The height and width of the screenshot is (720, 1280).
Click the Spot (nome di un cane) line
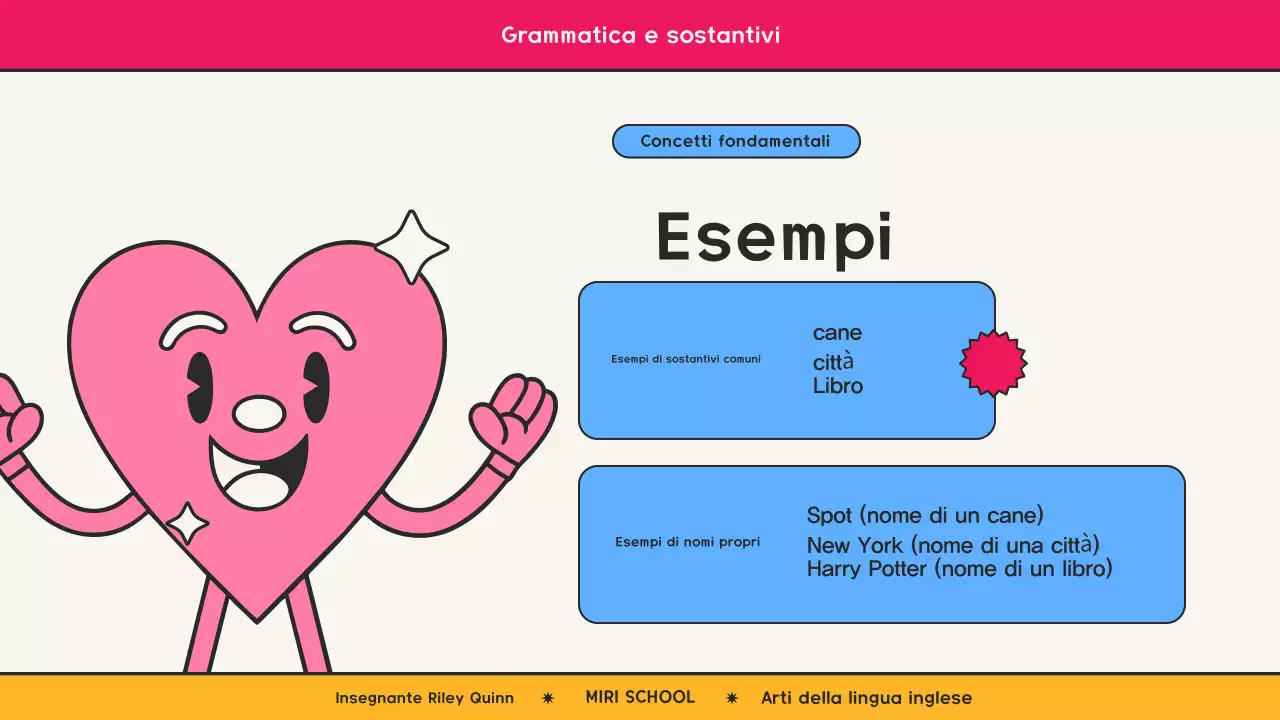tap(926, 515)
